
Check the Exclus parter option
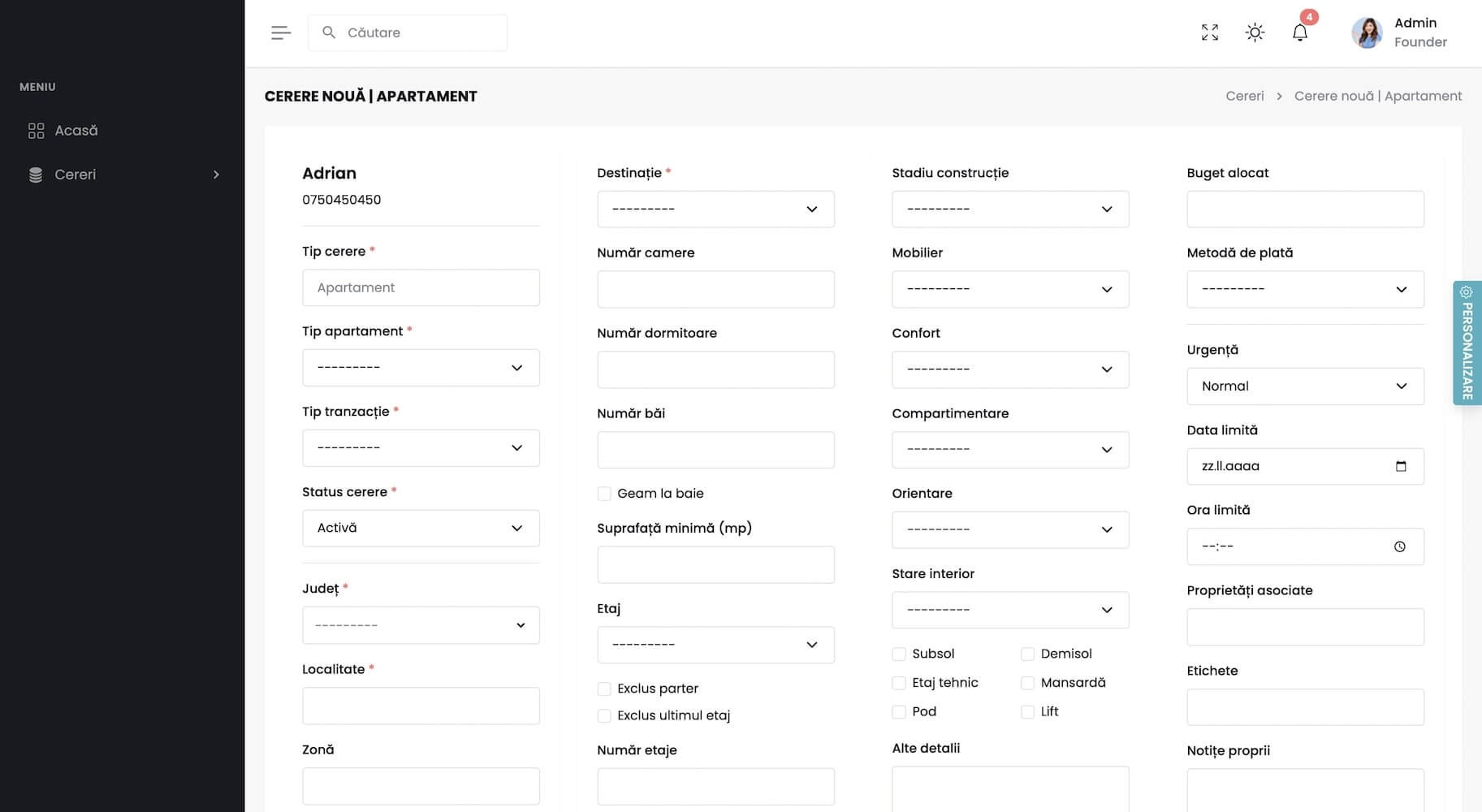tap(604, 689)
